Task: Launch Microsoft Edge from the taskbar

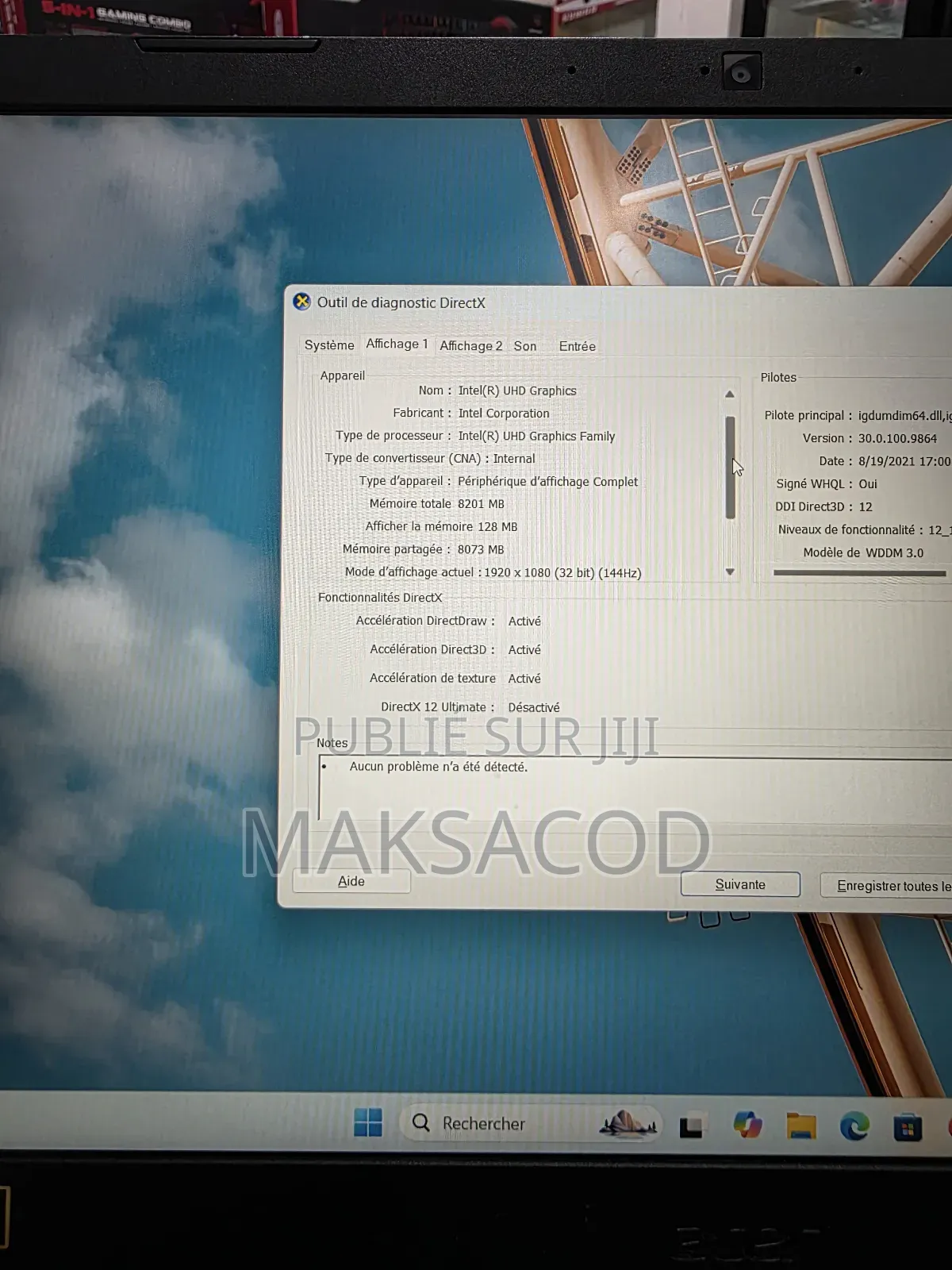Action: (x=854, y=1126)
